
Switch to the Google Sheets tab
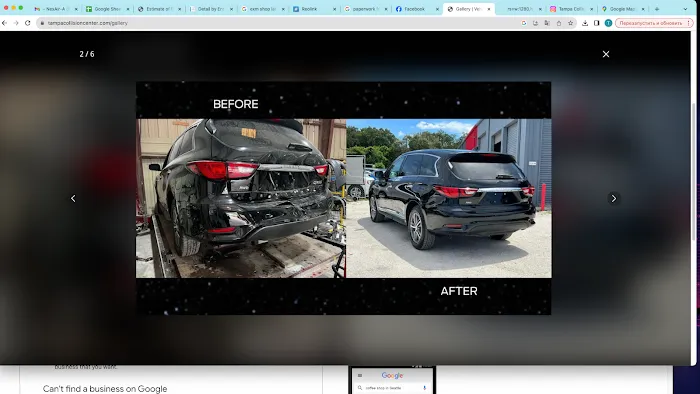click(x=106, y=9)
